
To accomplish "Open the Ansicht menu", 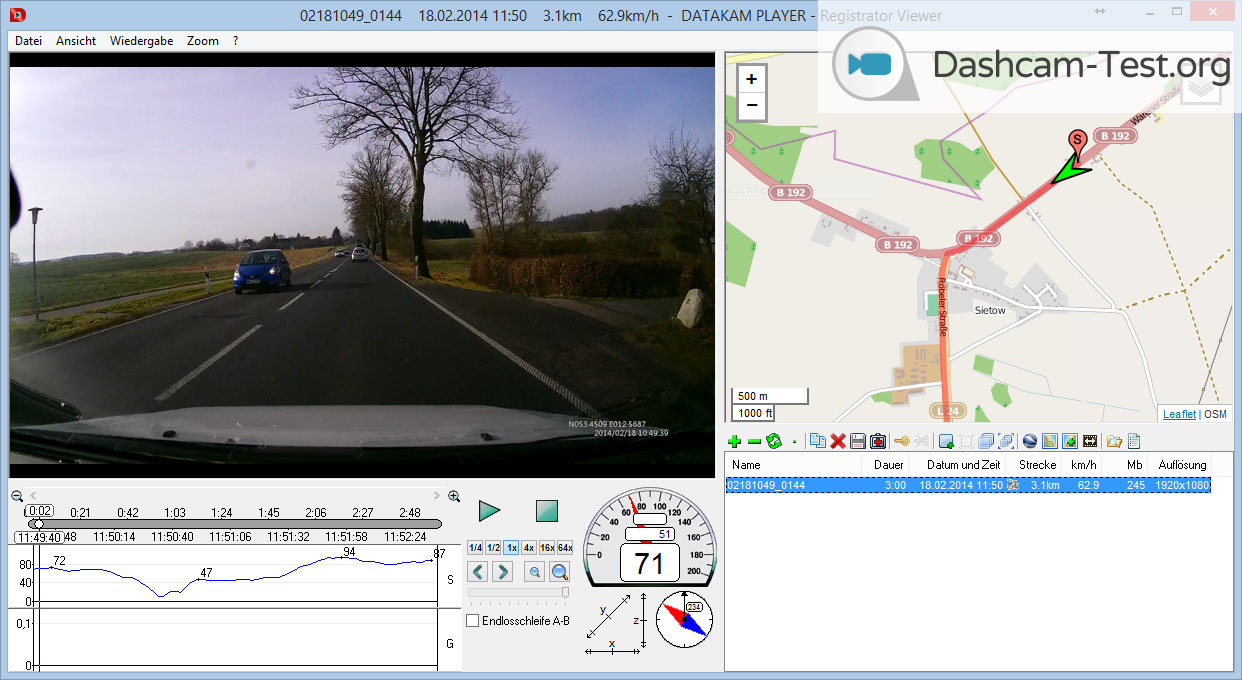I will [x=76, y=41].
